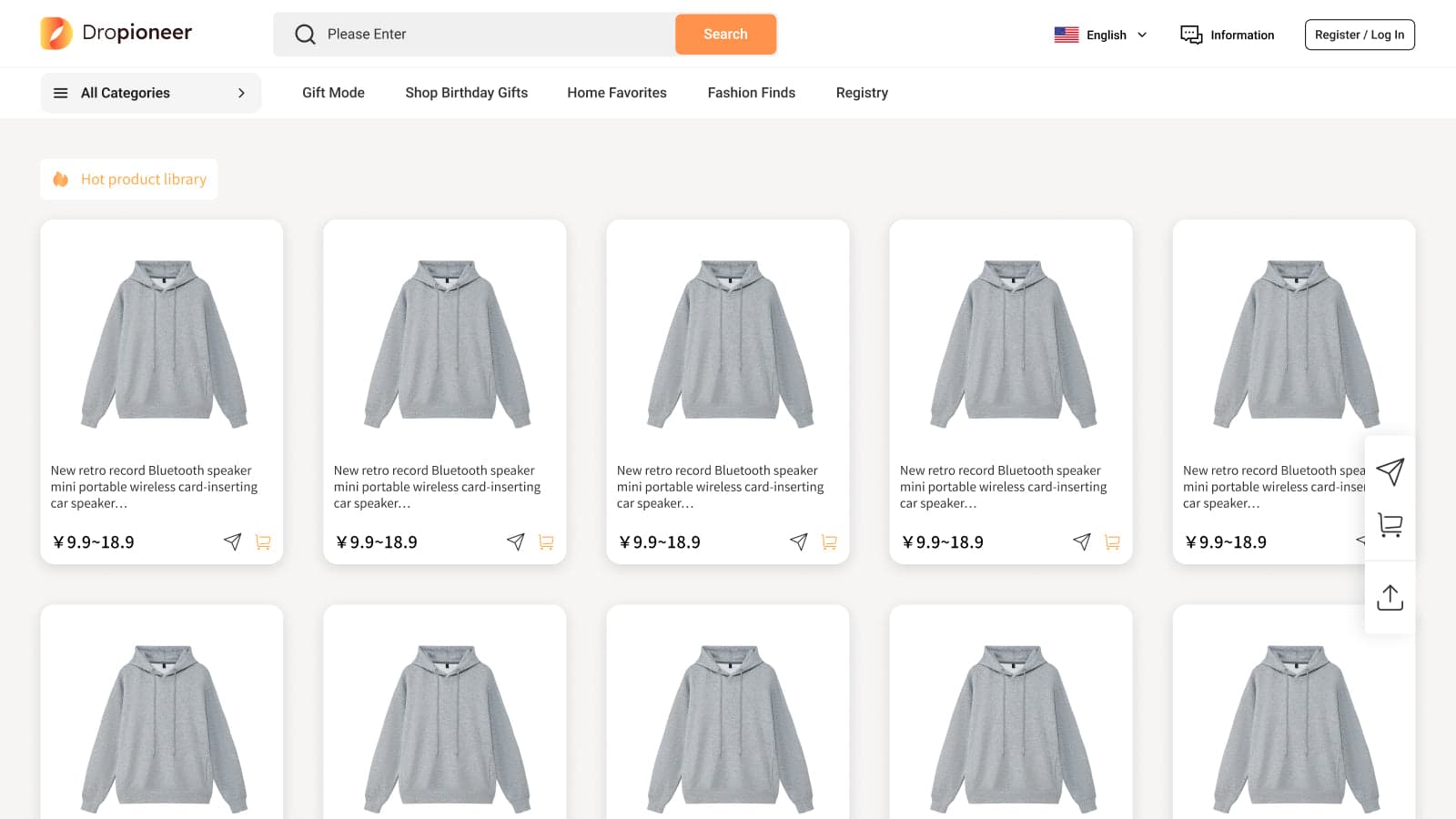
Task: Select the Fashion Finds nav item
Action: tap(751, 93)
